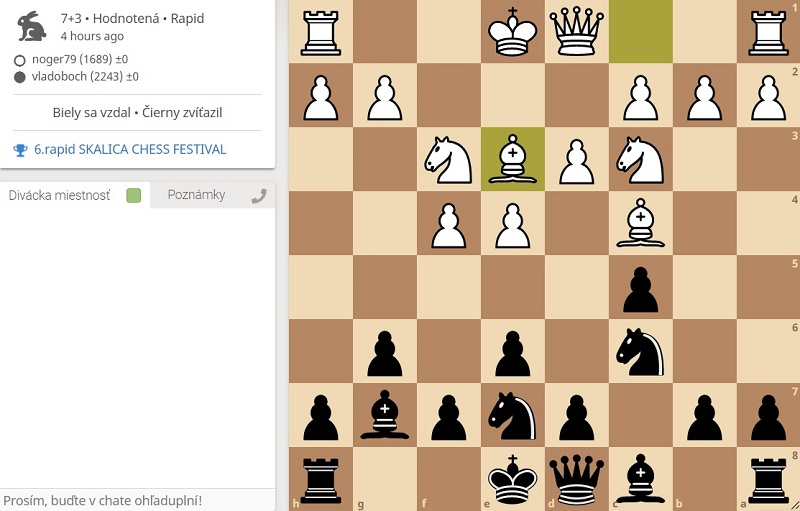This screenshot has height=511, width=800.
Task: Click the chat message input field
Action: (x=137, y=500)
